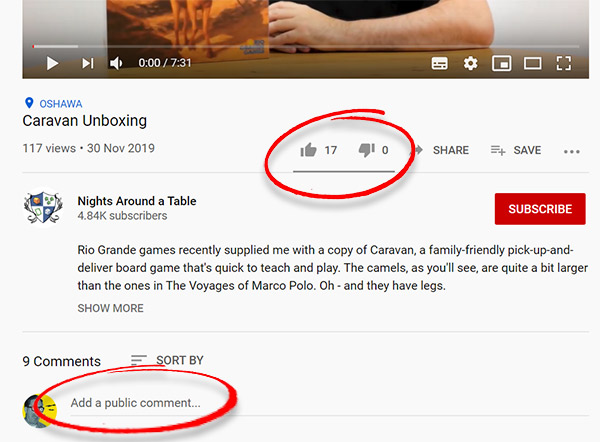Open the OSHAWA location link
Image resolution: width=600 pixels, height=442 pixels.
click(61, 104)
